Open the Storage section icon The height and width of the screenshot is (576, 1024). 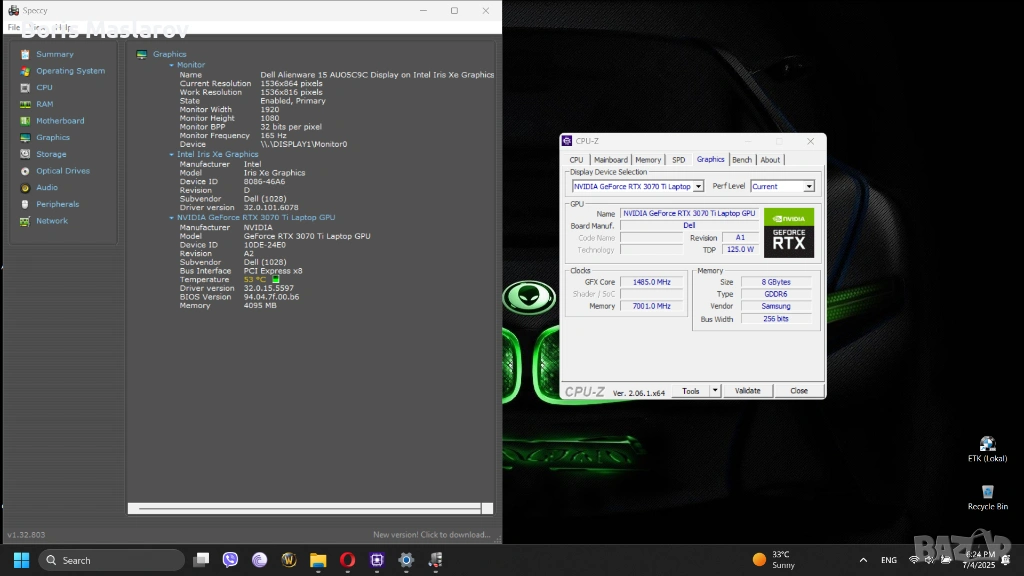click(x=25, y=154)
